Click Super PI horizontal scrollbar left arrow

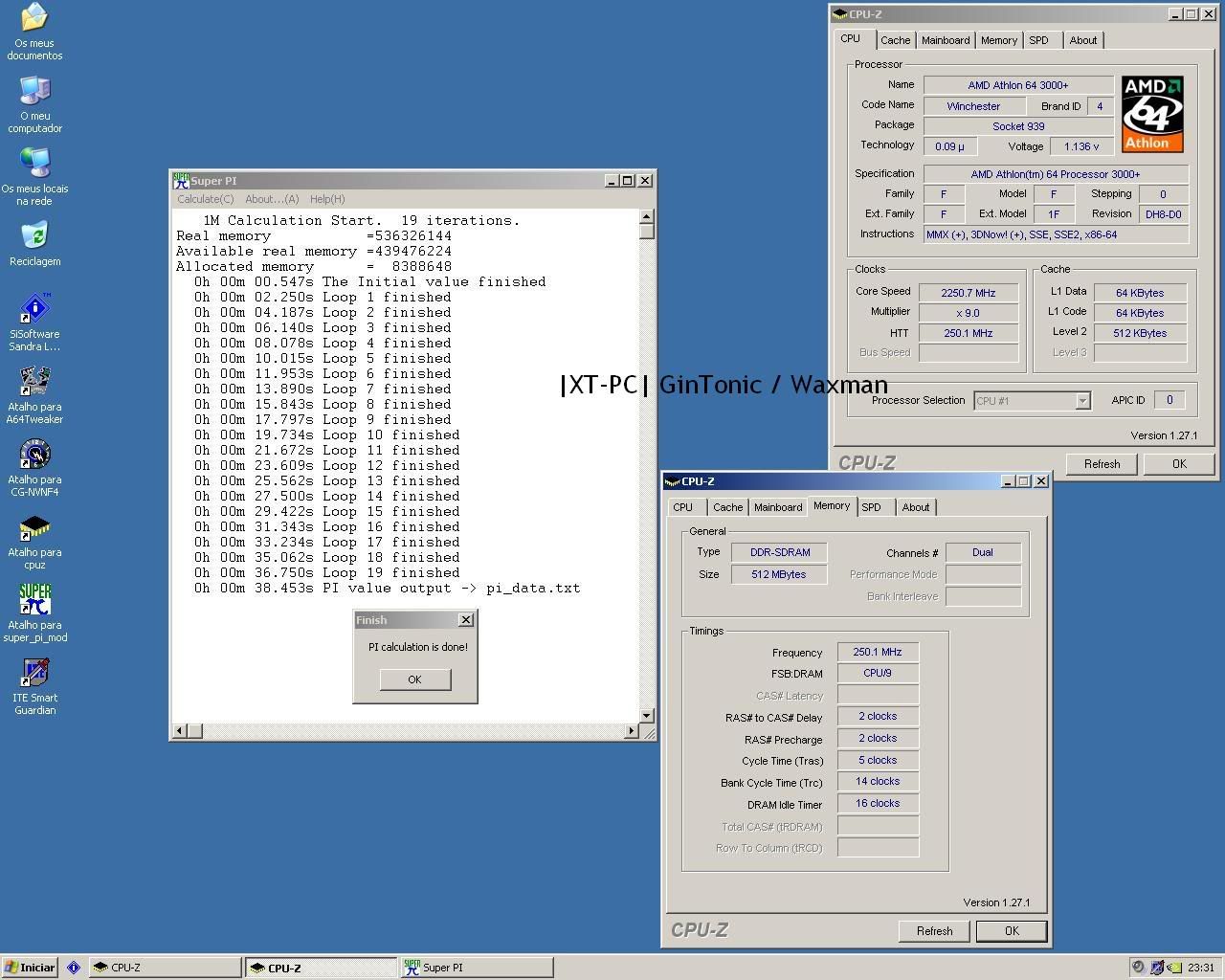point(179,731)
